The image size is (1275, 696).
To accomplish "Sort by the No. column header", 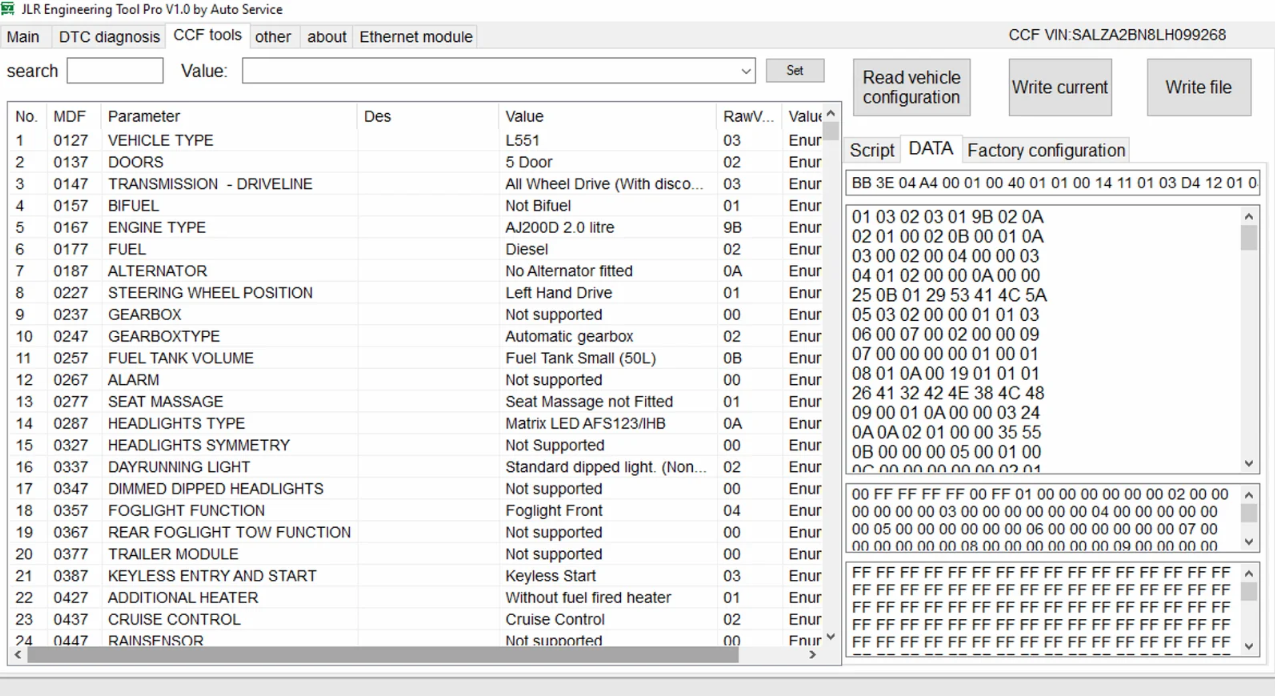I will 27,116.
